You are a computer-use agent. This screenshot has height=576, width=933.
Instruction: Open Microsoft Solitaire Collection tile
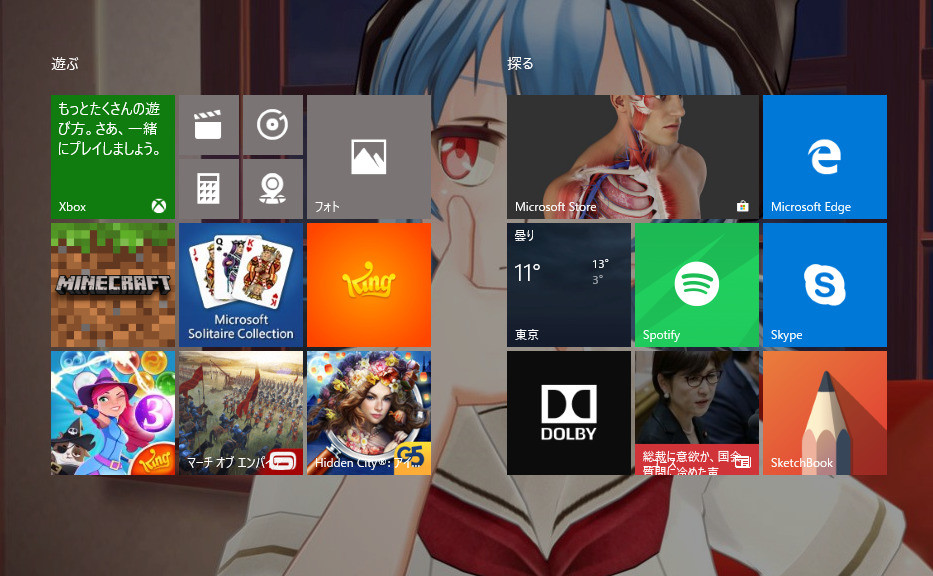pyautogui.click(x=241, y=285)
